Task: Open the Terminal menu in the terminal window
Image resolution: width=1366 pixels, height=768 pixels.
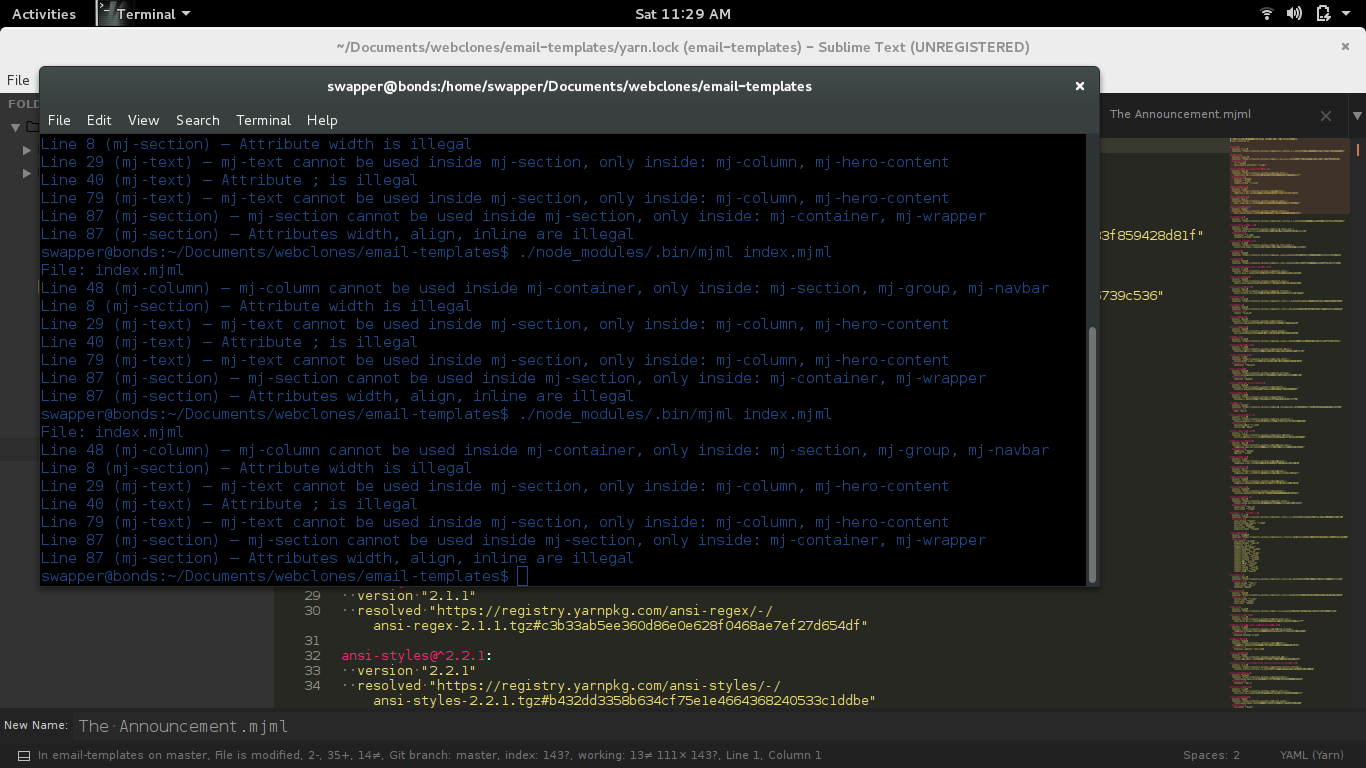Action: click(x=263, y=120)
